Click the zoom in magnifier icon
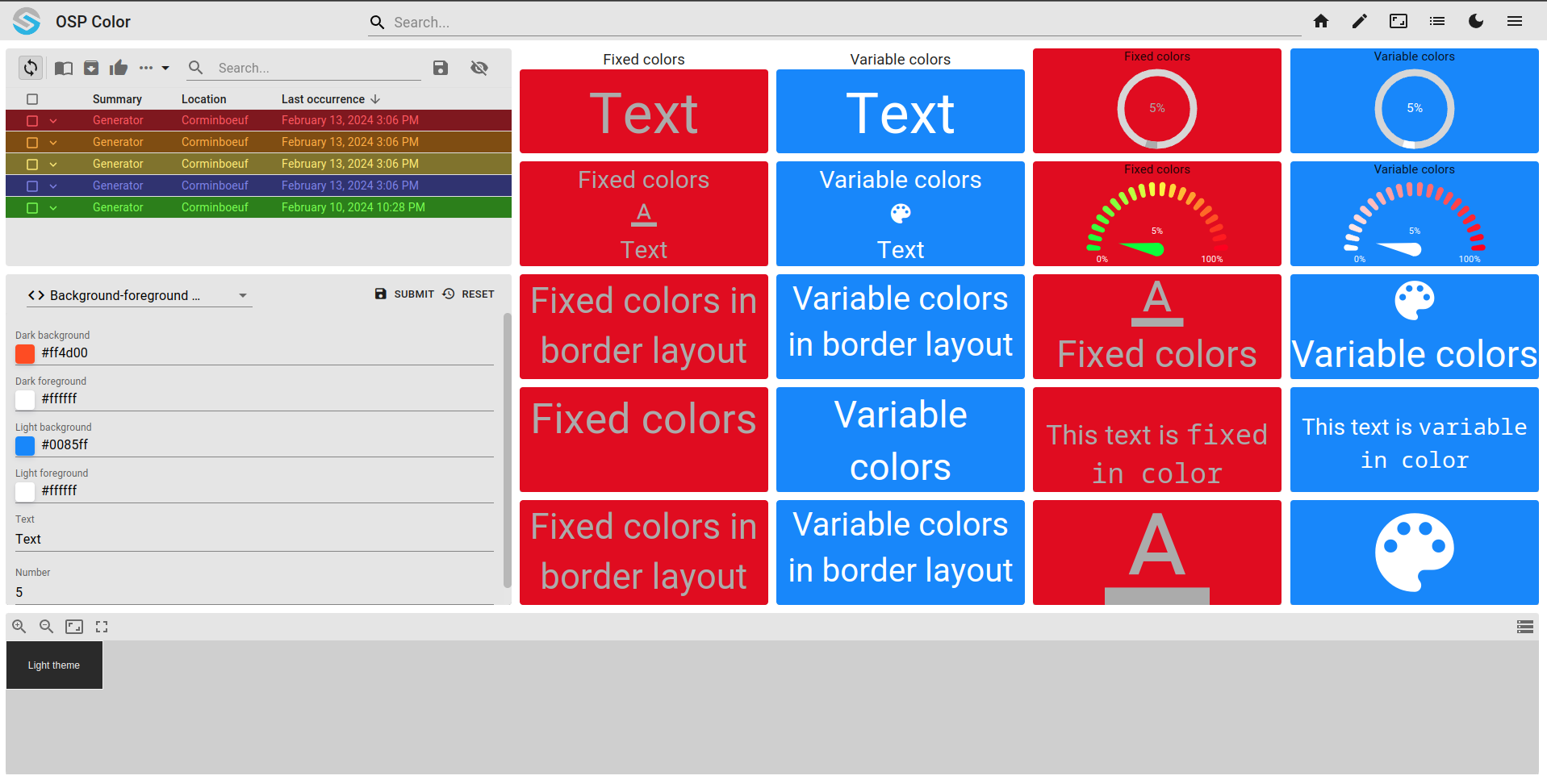The image size is (1547, 784). tap(19, 627)
